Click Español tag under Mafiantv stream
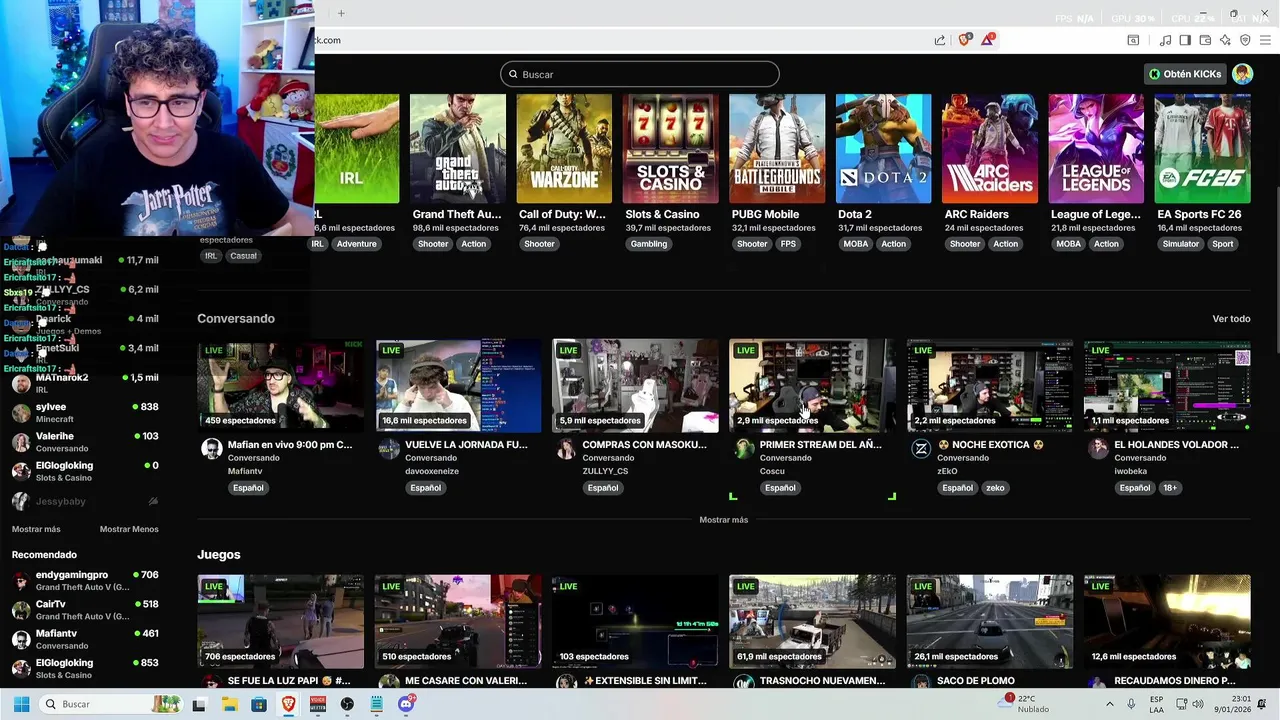Image resolution: width=1280 pixels, height=720 pixels. tap(248, 488)
